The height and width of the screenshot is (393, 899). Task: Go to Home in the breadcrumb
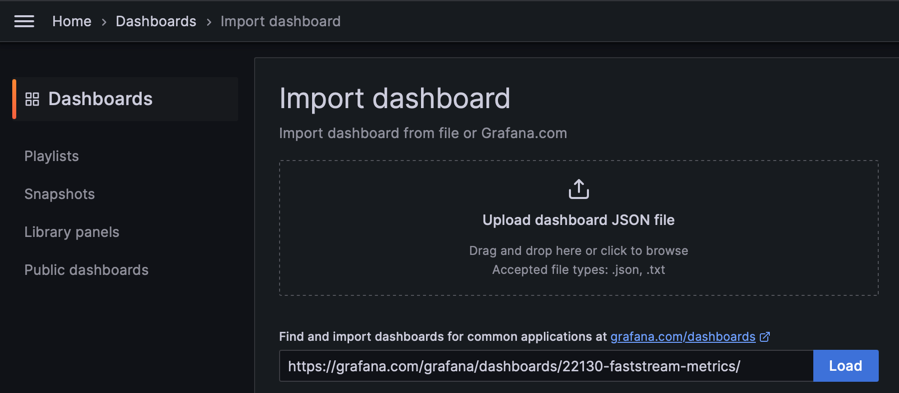[72, 22]
